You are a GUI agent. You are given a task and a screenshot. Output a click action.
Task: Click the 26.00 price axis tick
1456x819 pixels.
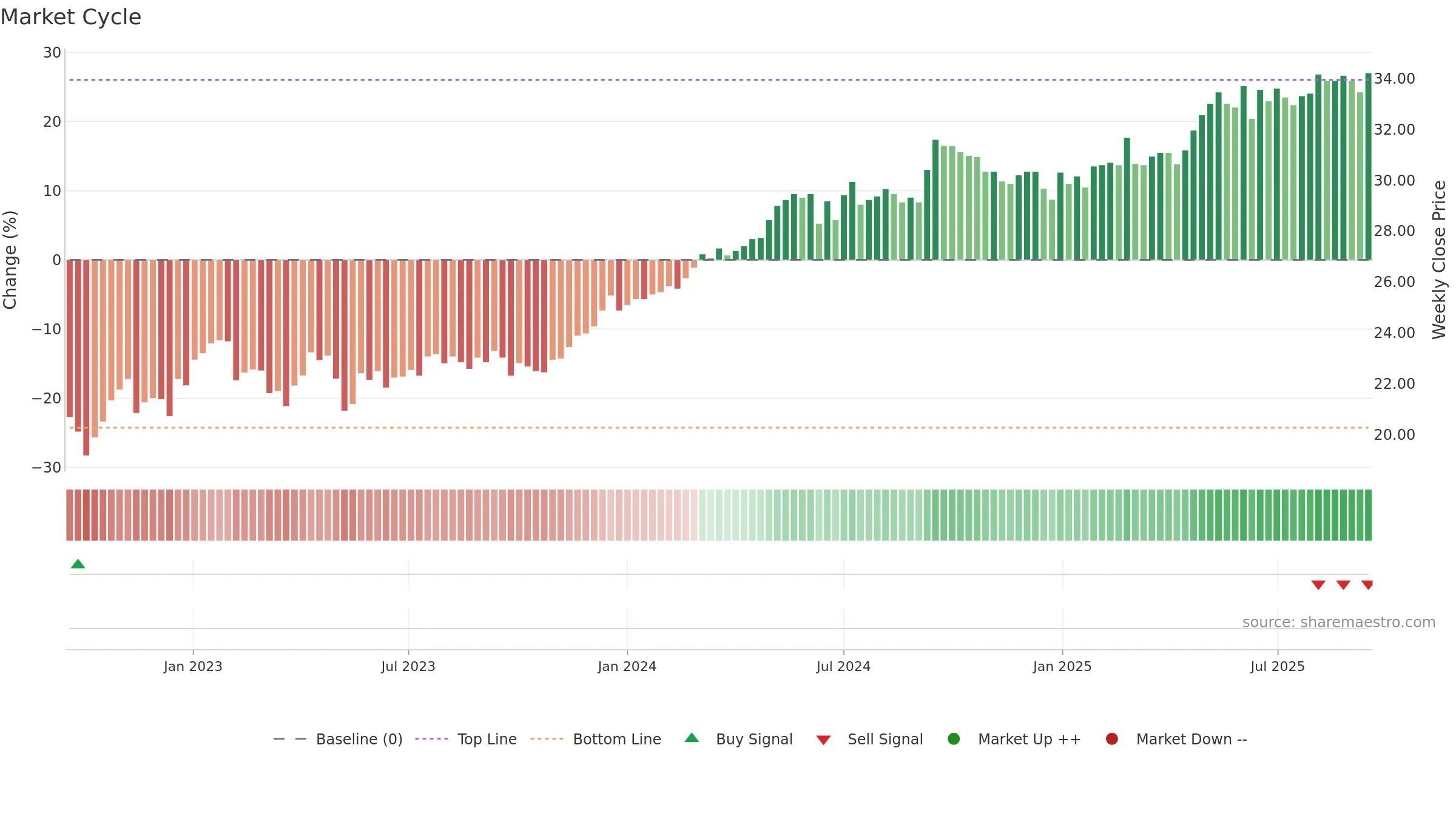click(1395, 282)
